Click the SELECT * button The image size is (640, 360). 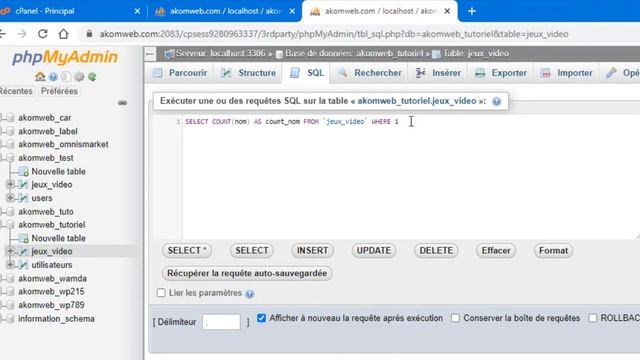click(x=187, y=250)
